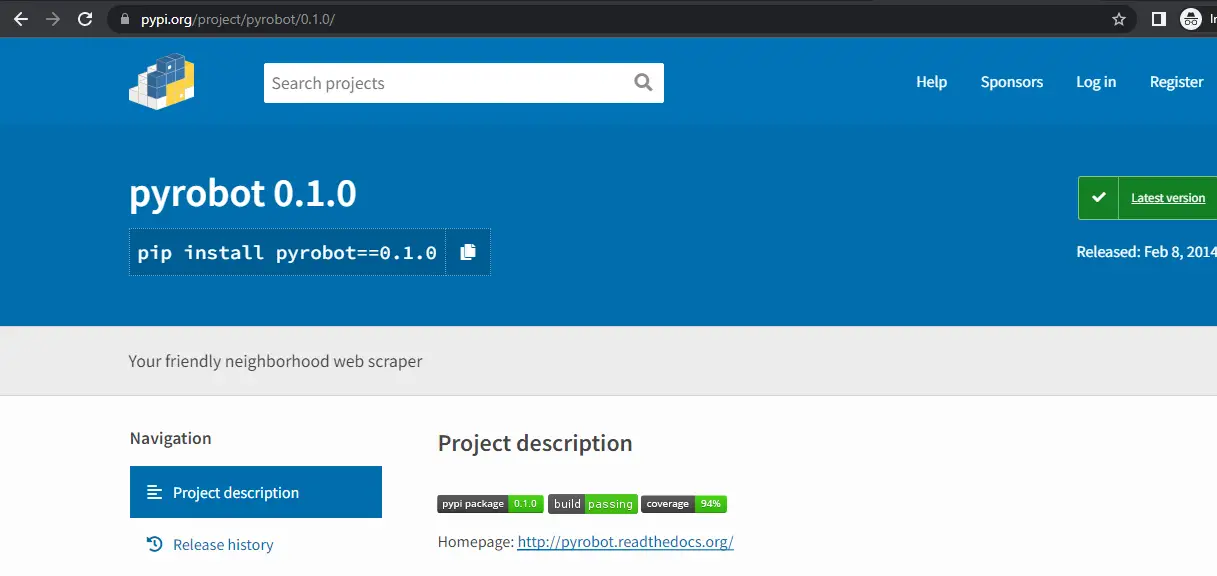1217x576 pixels.
Task: Click the site padlock icon
Action: click(124, 19)
